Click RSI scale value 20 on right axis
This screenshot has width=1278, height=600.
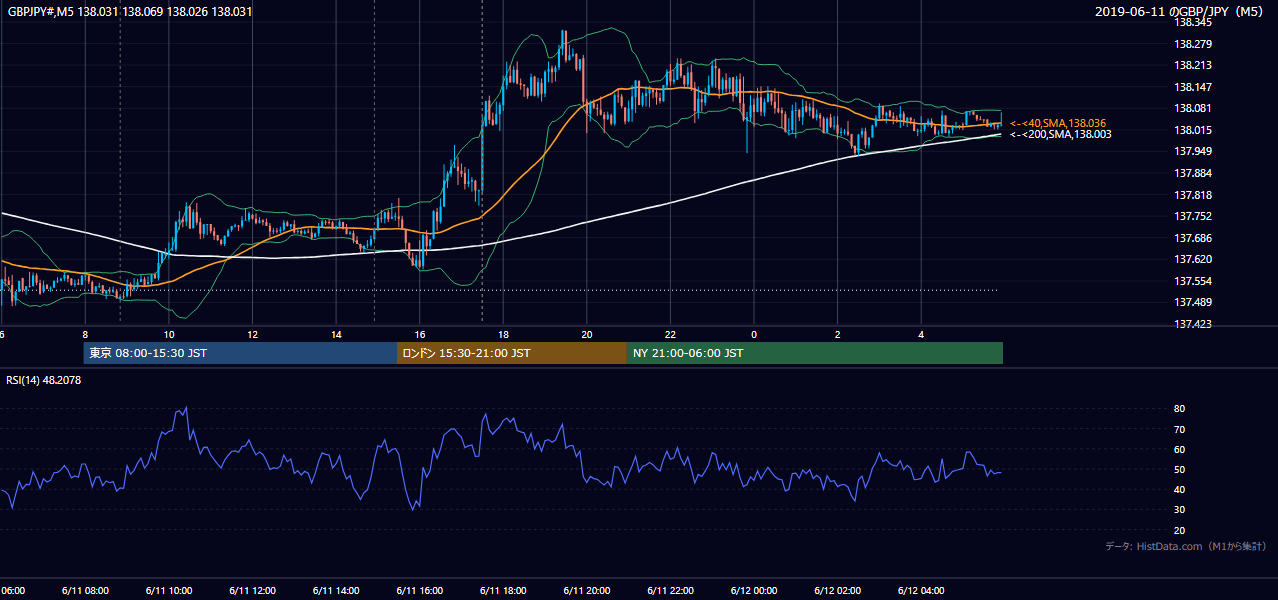click(x=1180, y=530)
